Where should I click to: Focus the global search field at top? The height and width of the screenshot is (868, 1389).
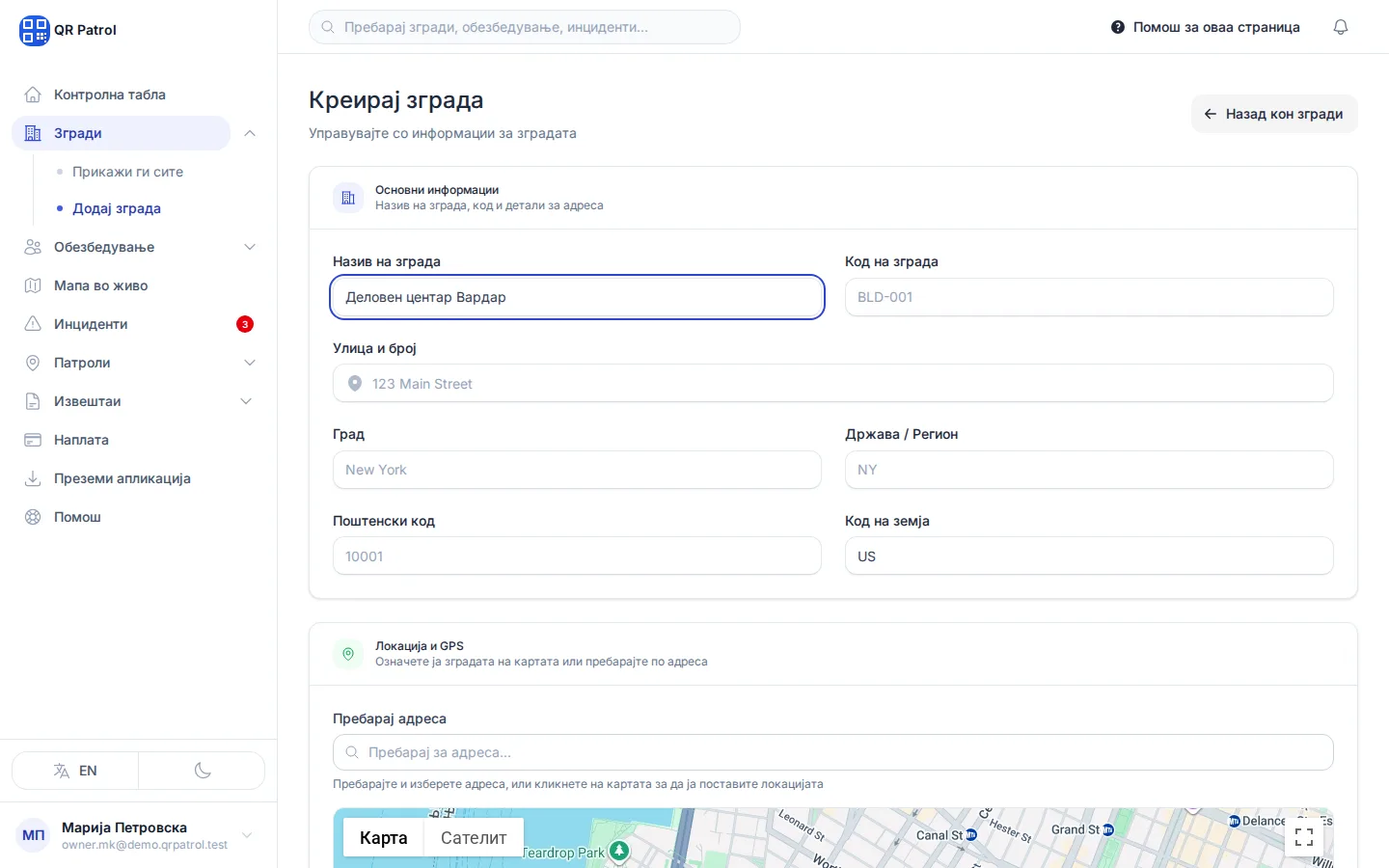click(x=525, y=27)
